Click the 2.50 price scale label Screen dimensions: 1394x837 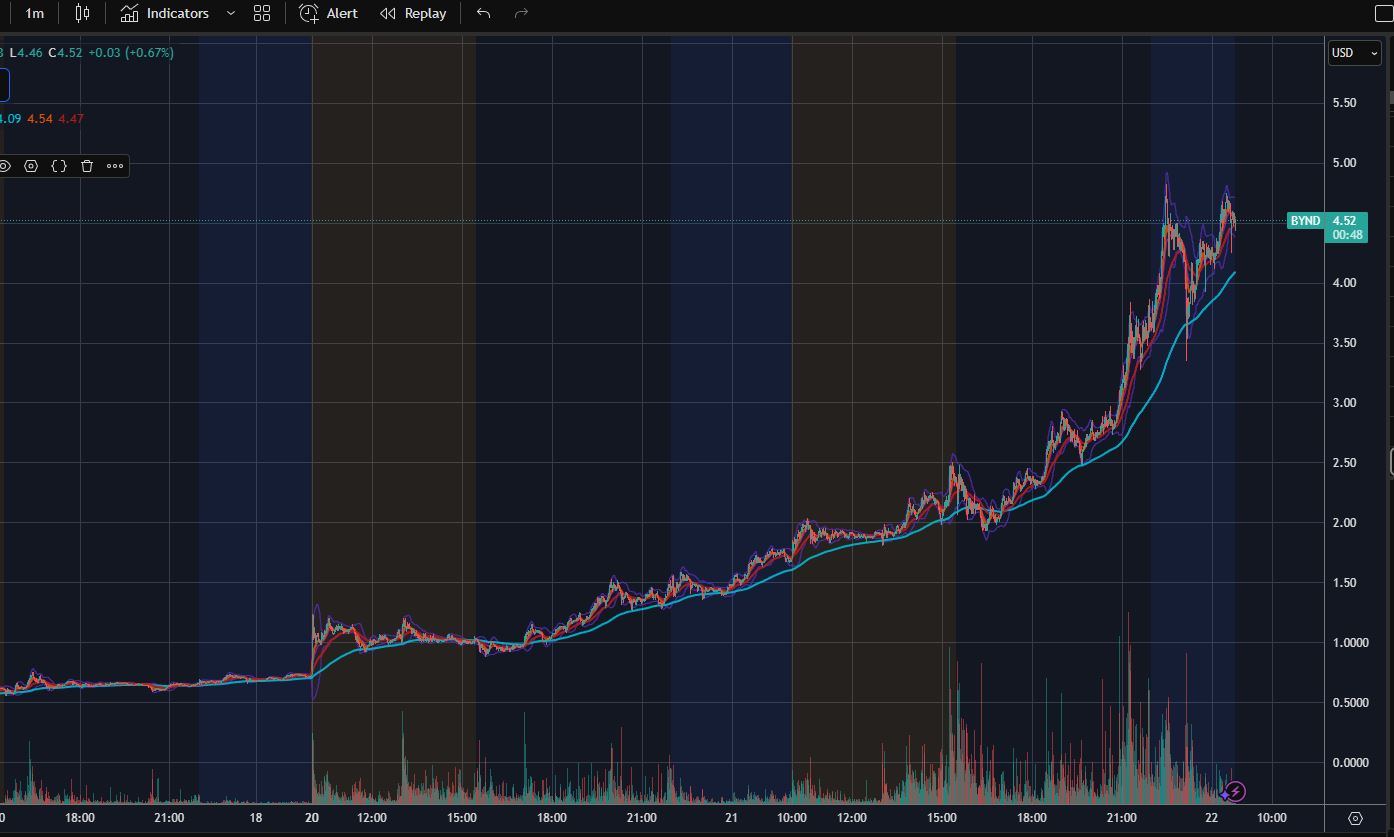[x=1344, y=463]
